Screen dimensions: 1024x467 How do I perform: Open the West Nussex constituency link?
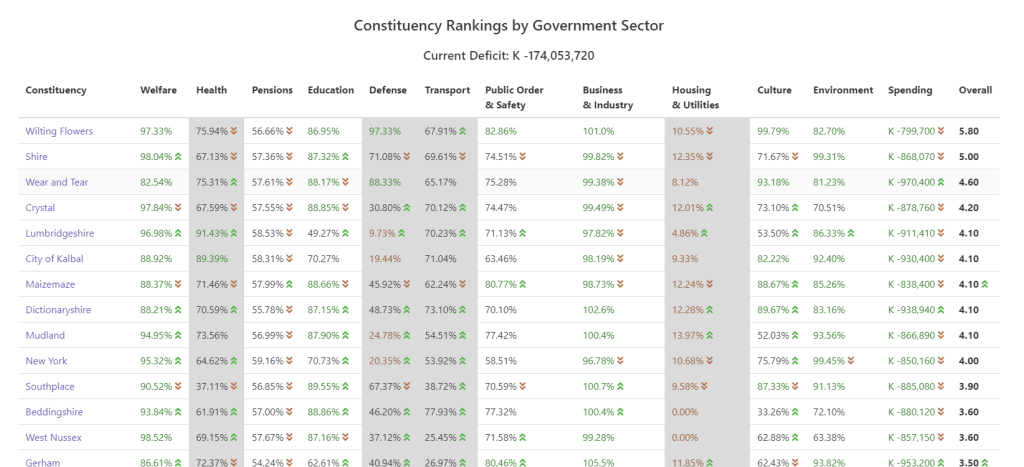click(x=53, y=438)
